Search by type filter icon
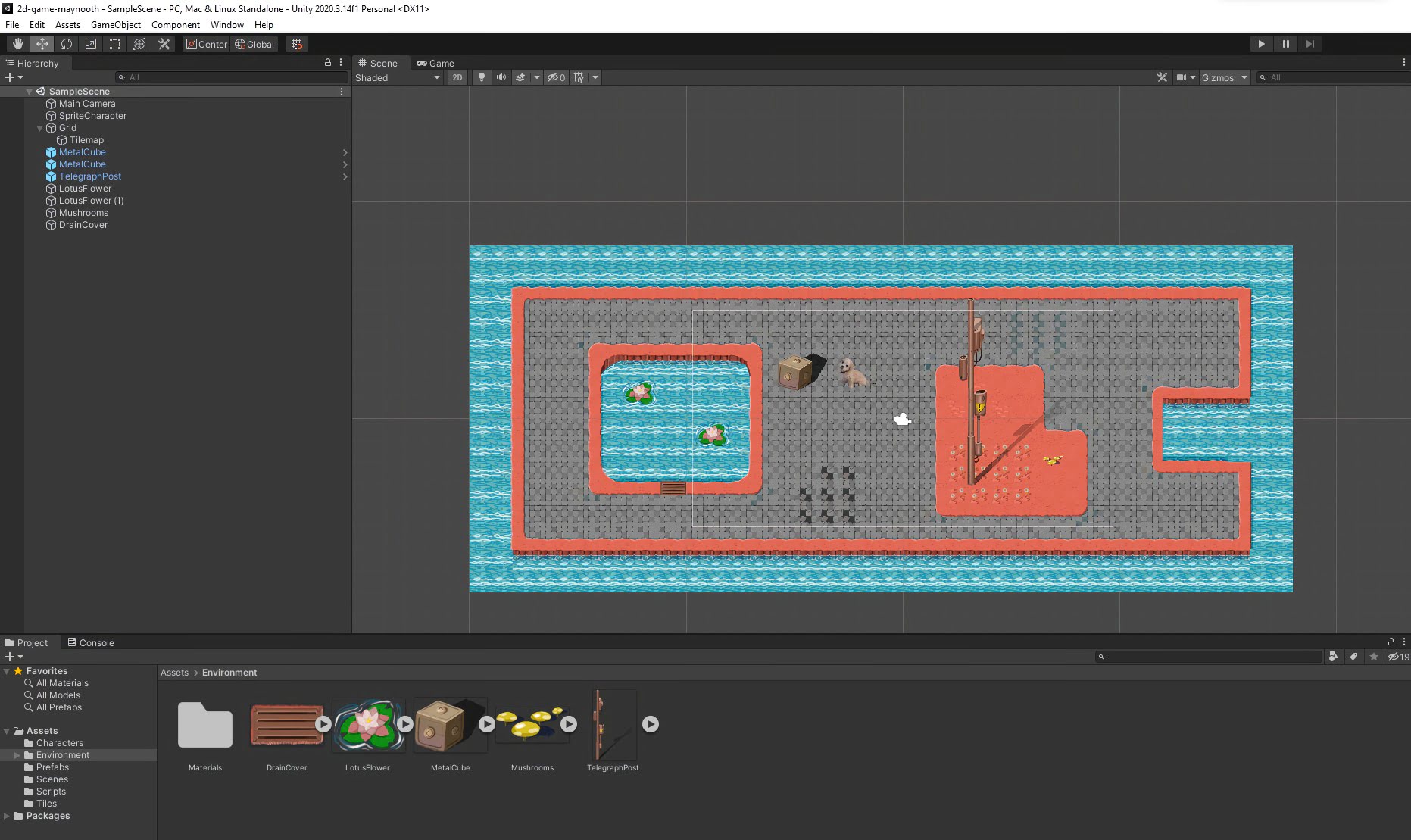This screenshot has height=840, width=1411. pyautogui.click(x=1333, y=657)
